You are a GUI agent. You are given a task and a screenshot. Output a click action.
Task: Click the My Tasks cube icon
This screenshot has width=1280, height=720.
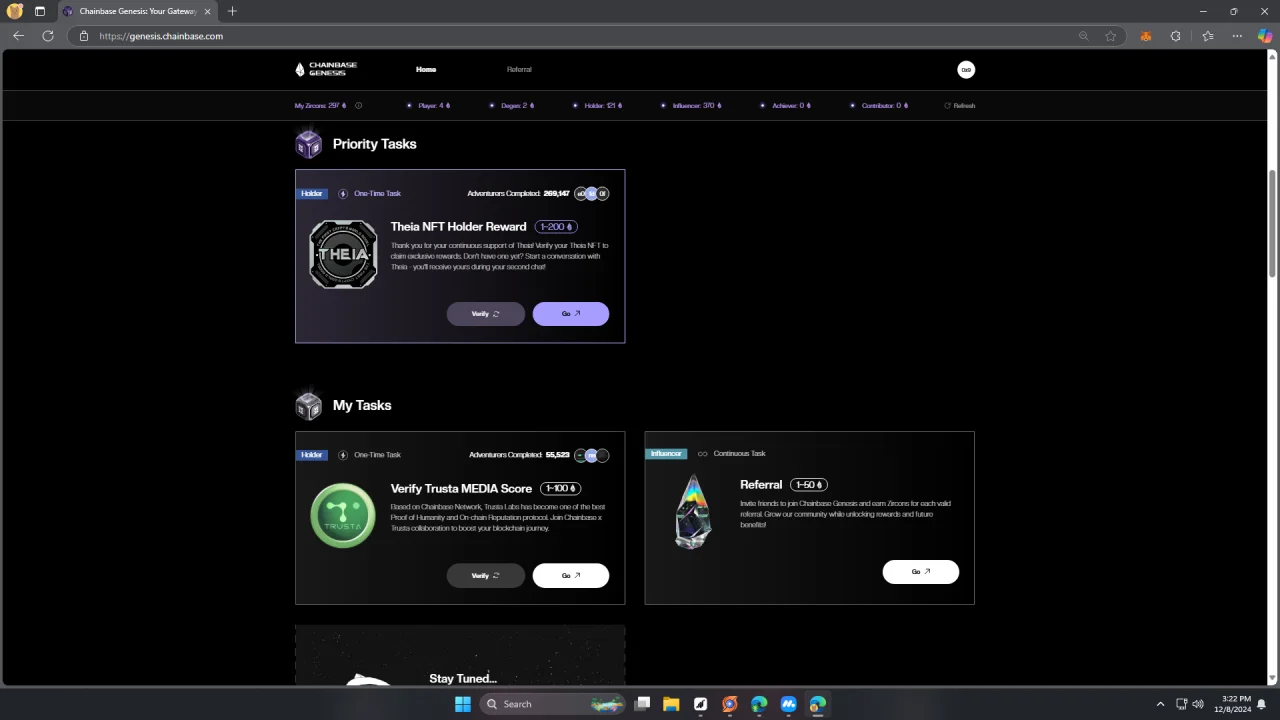coord(308,405)
